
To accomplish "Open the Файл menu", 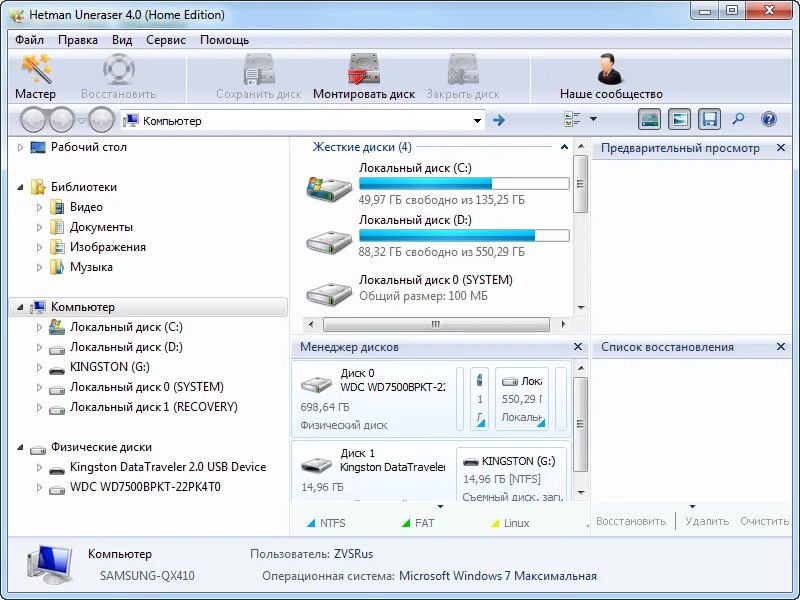I will 30,40.
